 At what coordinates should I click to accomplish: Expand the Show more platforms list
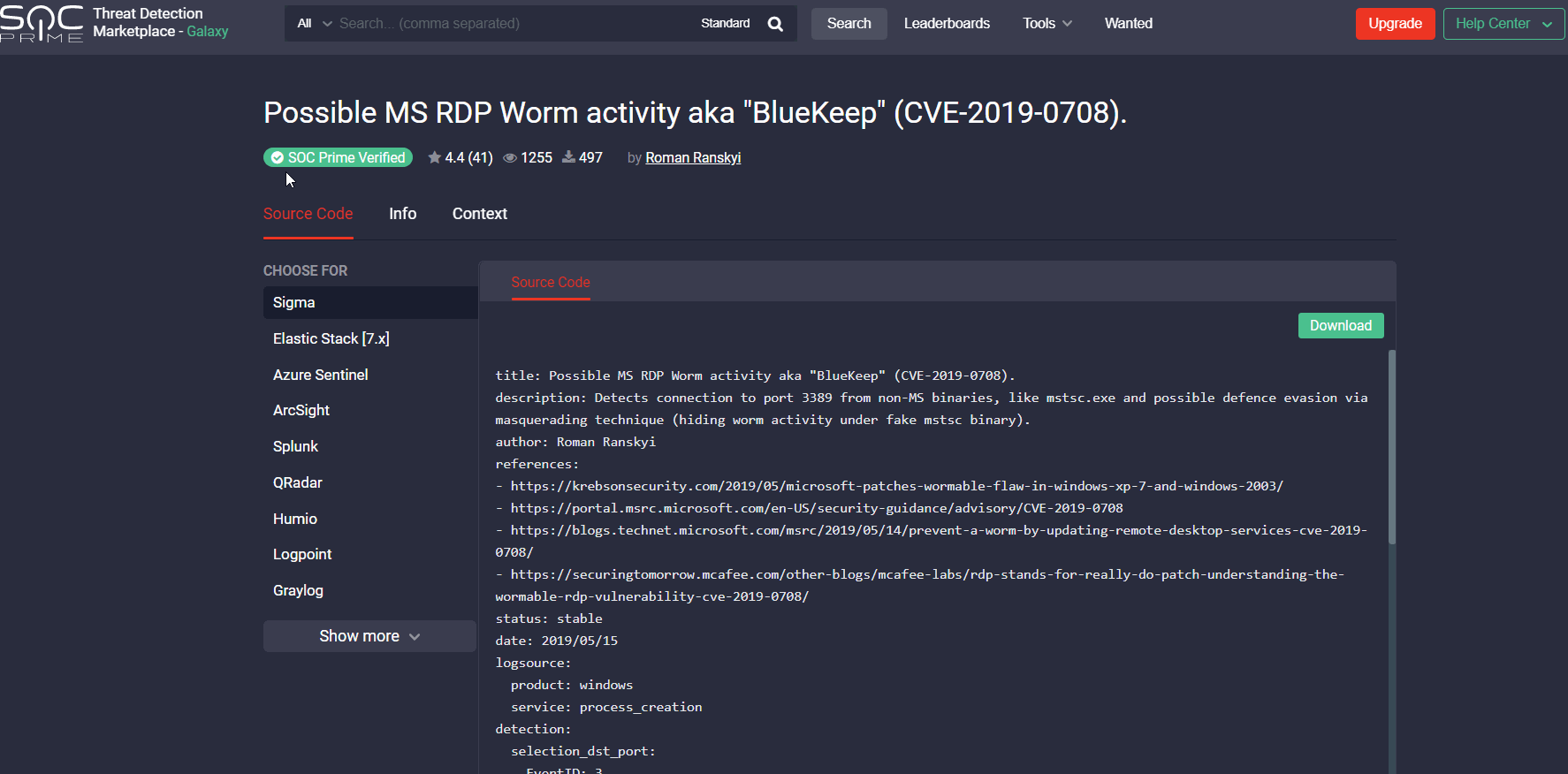(x=369, y=636)
